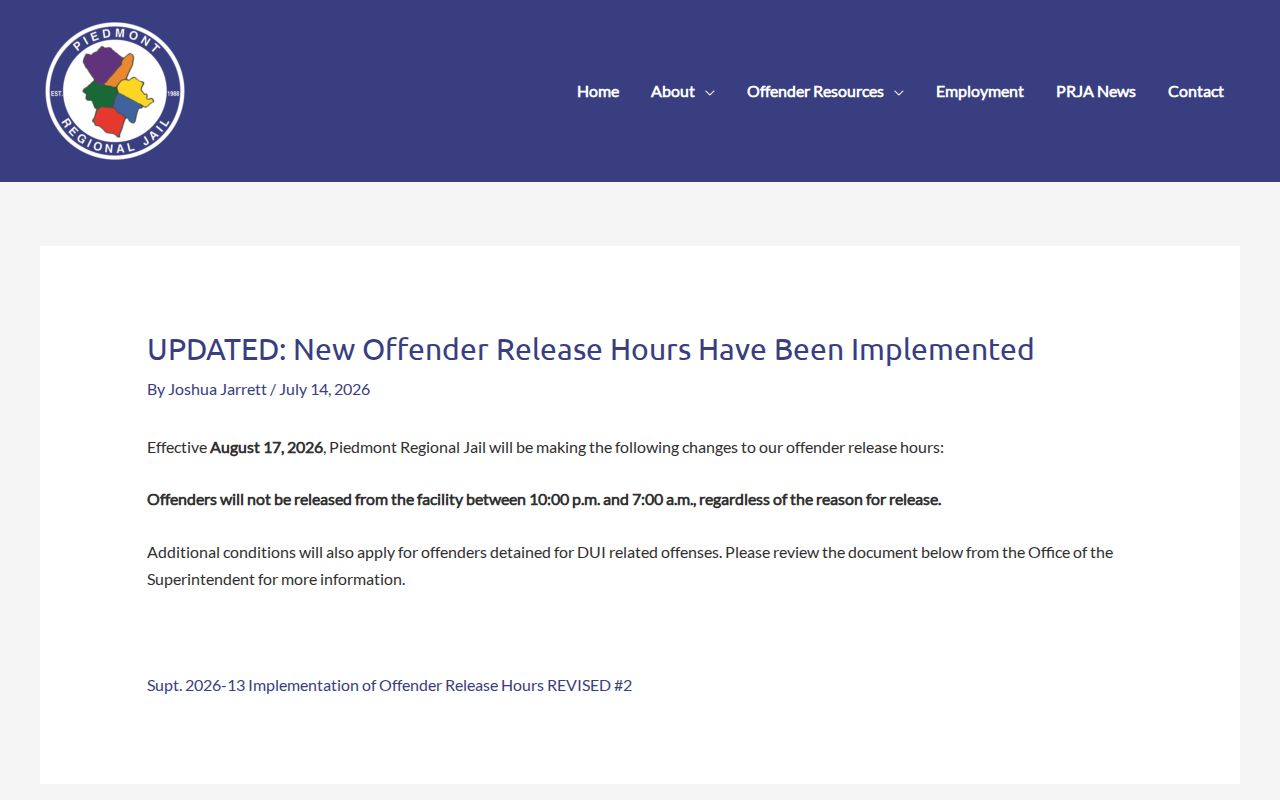Click the Piedmont Regional Jail logo
The image size is (1280, 800).
115,91
